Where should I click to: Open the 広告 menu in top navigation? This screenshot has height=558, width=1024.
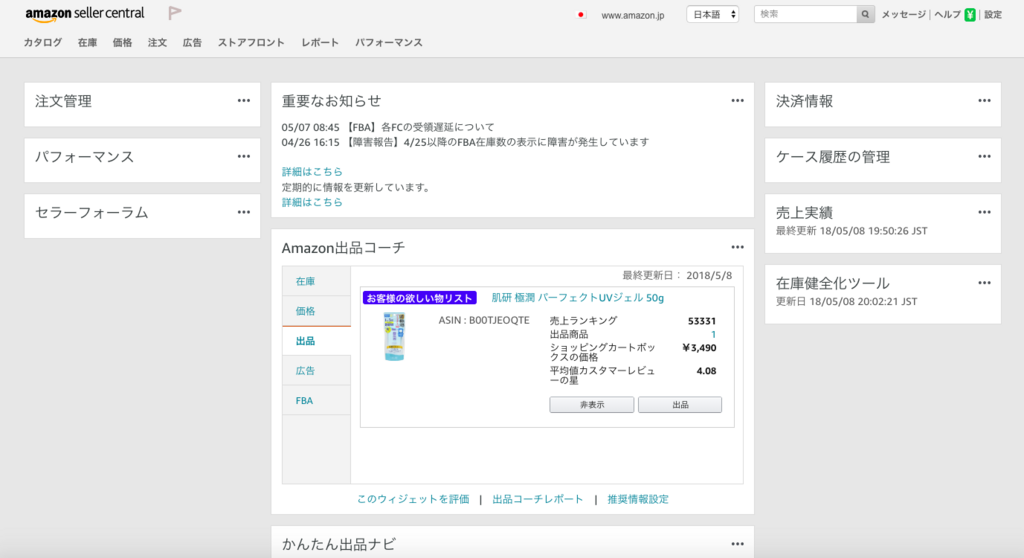coord(192,42)
